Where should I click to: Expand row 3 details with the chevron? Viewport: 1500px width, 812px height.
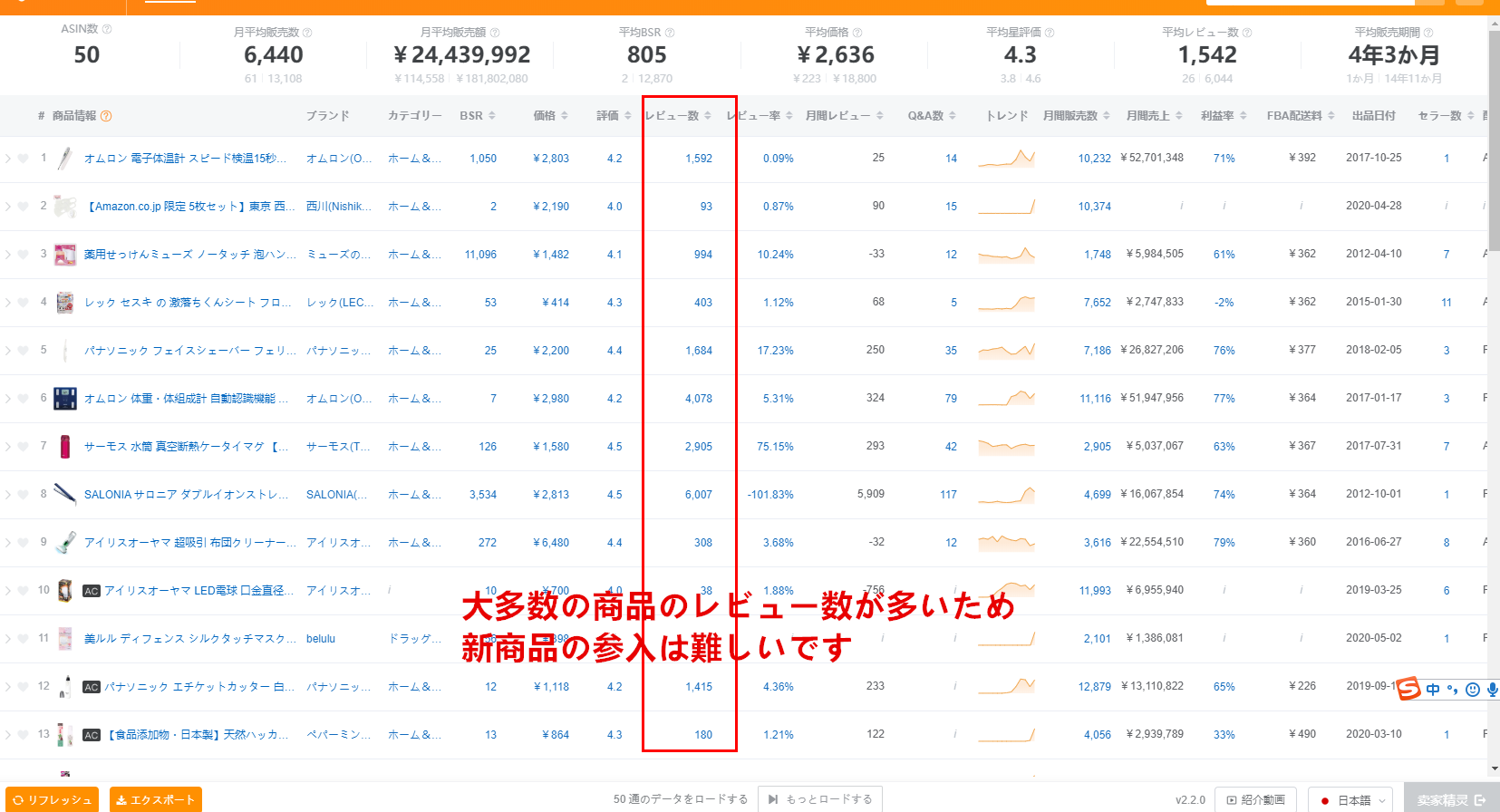point(8,255)
